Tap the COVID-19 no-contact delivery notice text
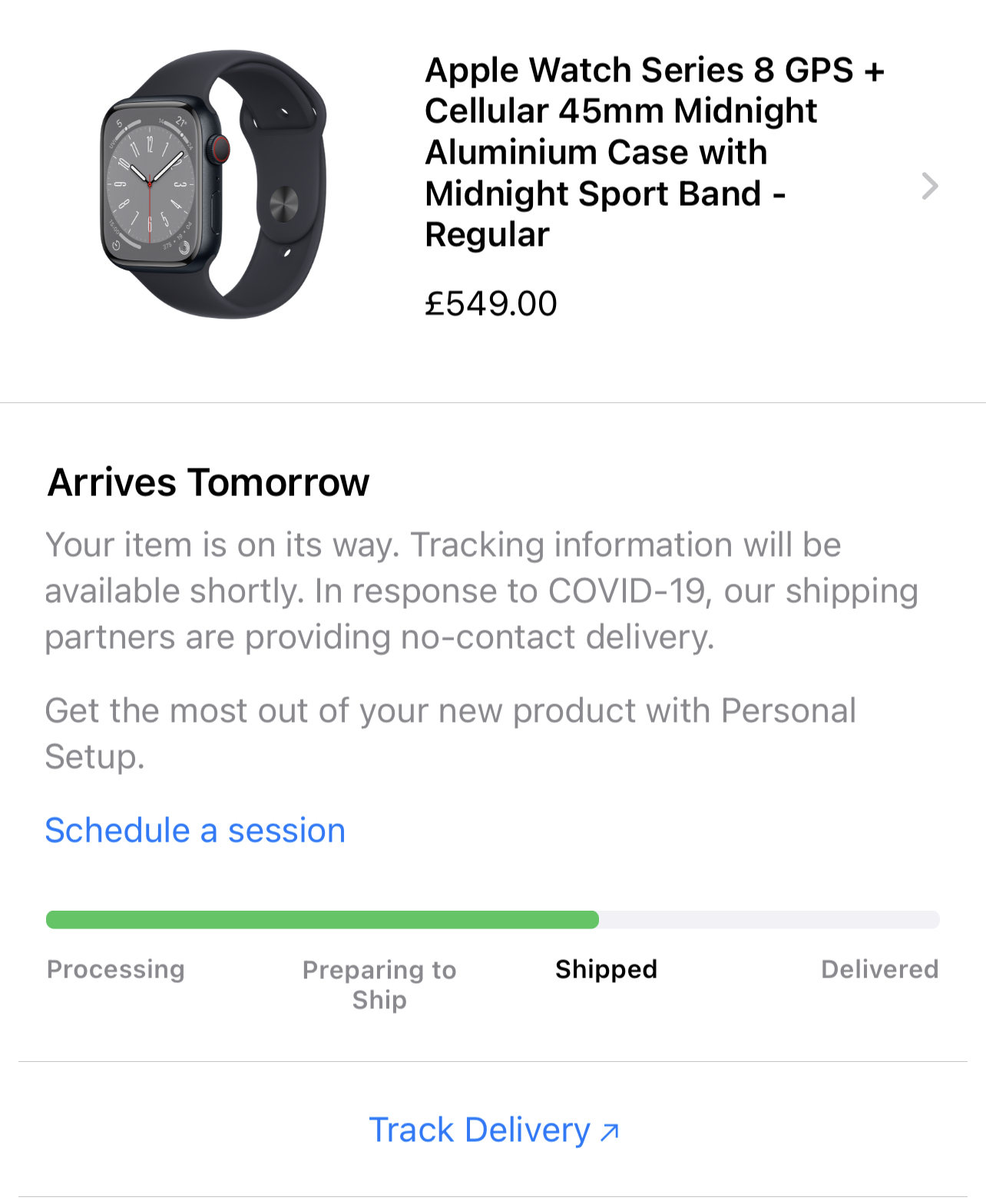This screenshot has height=1204, width=986. click(481, 590)
